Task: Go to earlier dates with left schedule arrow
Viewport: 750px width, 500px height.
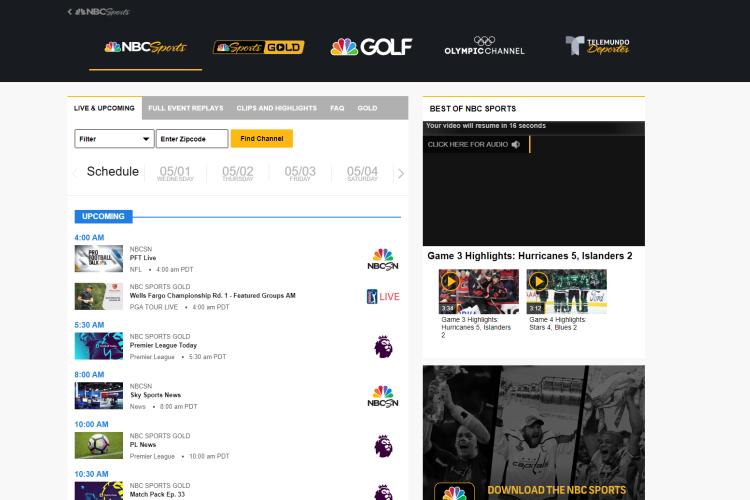Action: pos(76,173)
